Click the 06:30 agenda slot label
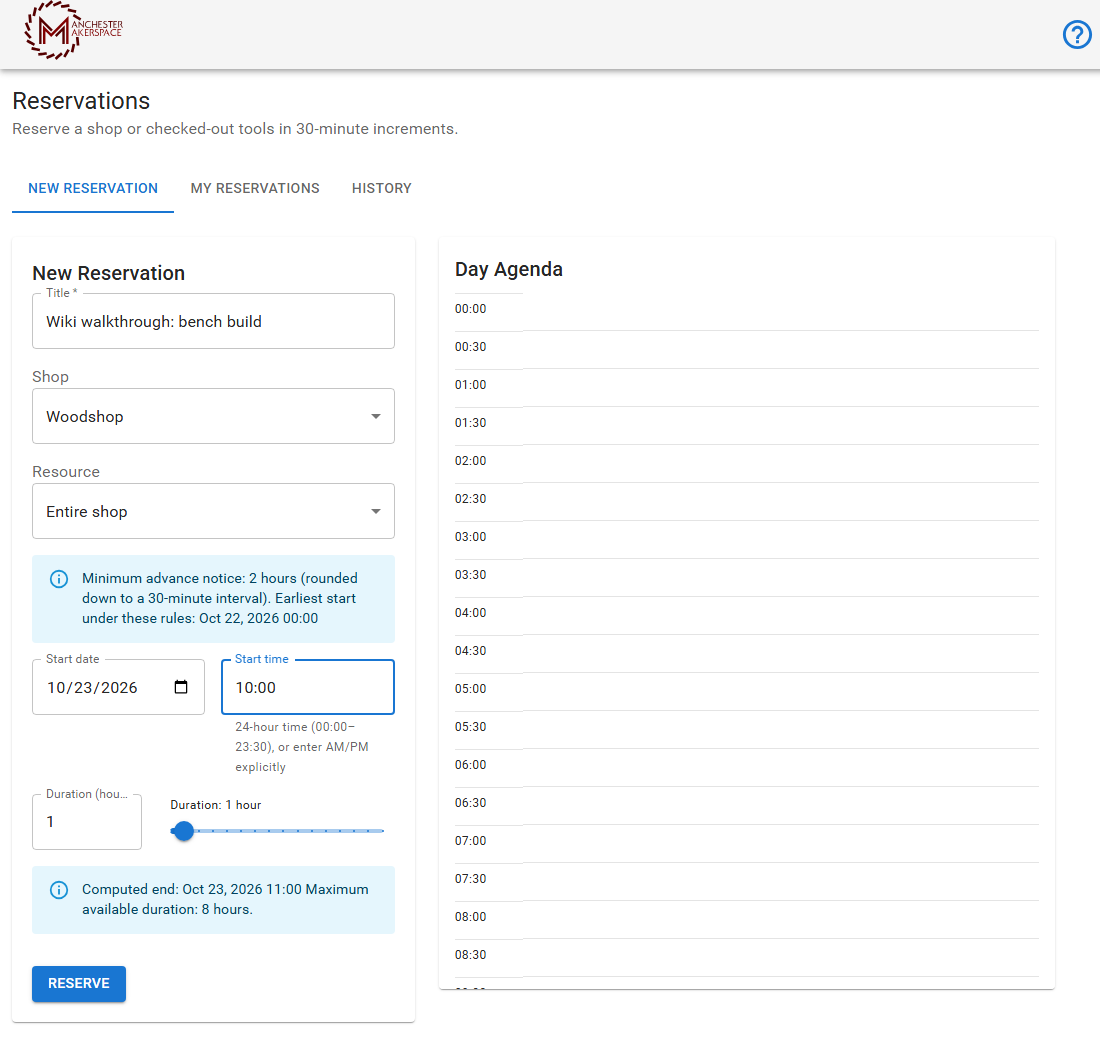Viewport: 1100px width, 1040px height. coord(470,802)
